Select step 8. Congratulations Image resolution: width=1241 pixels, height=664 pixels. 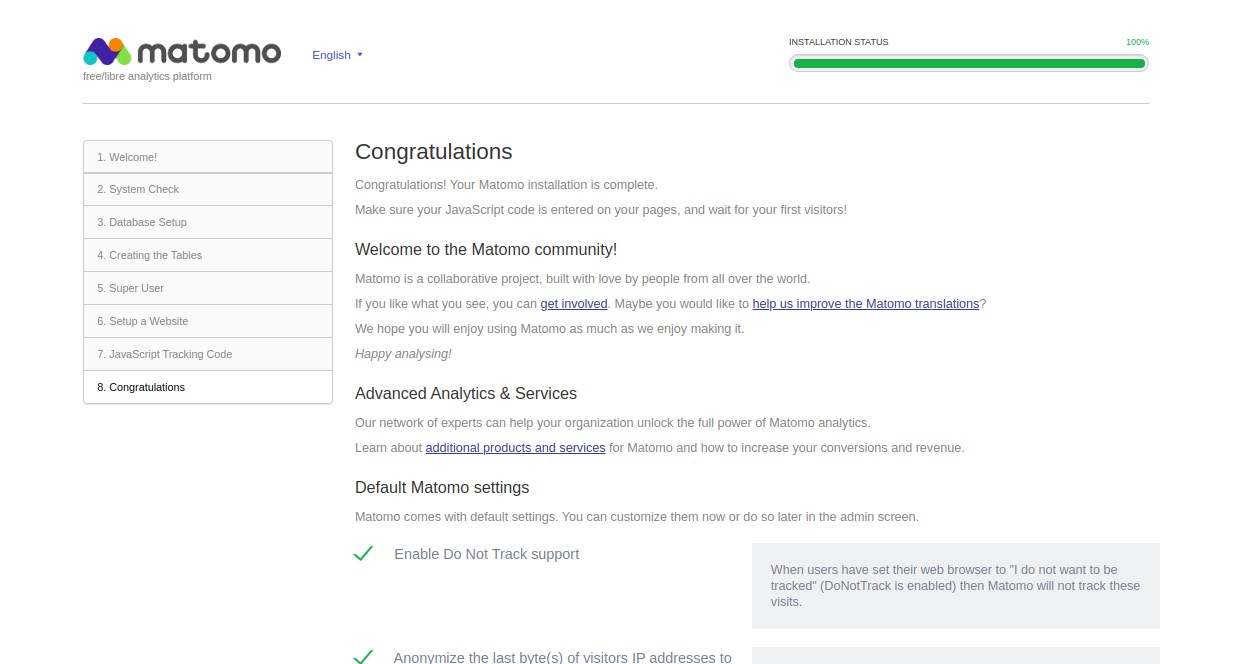click(208, 387)
